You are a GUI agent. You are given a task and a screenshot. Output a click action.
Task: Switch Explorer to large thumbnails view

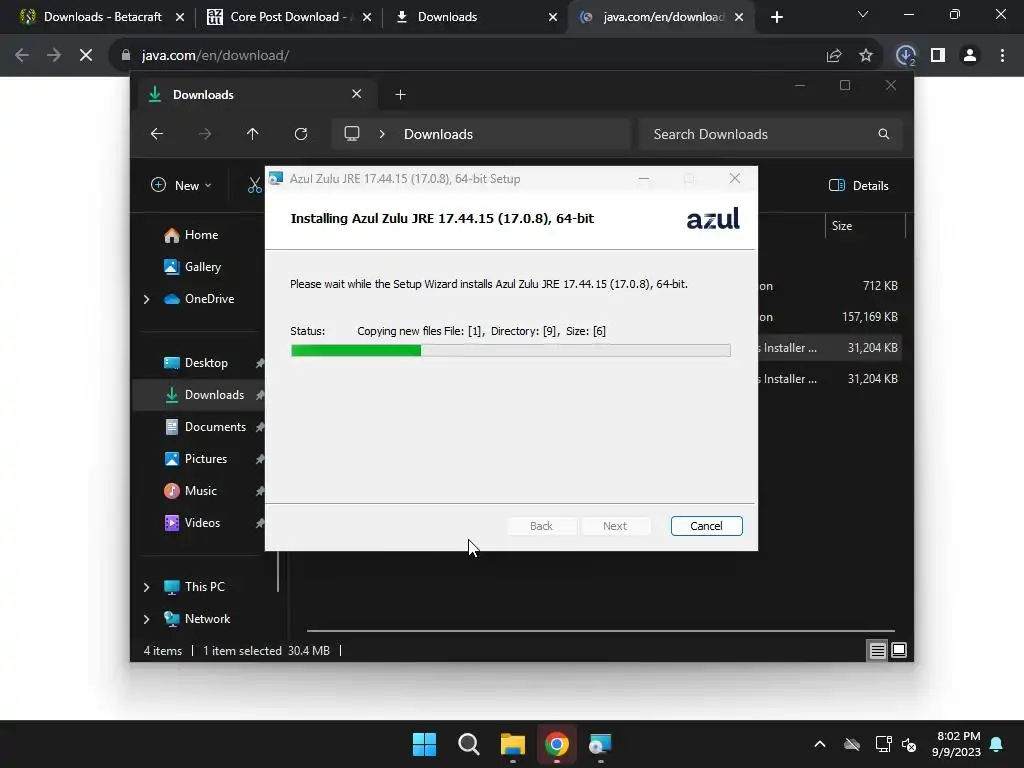(x=899, y=650)
